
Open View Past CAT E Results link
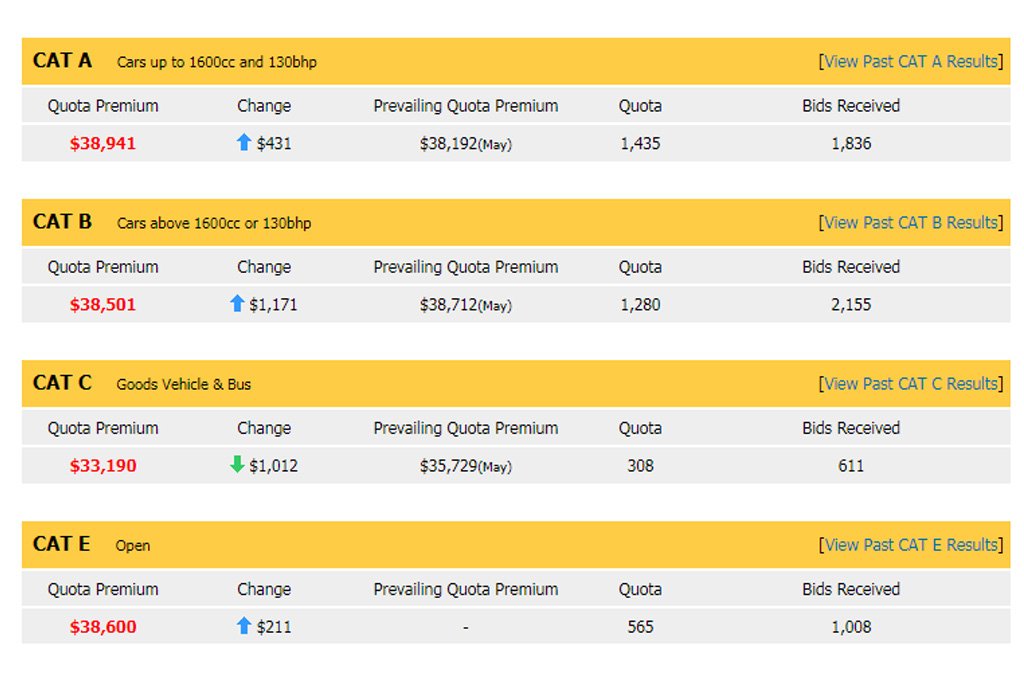click(911, 545)
